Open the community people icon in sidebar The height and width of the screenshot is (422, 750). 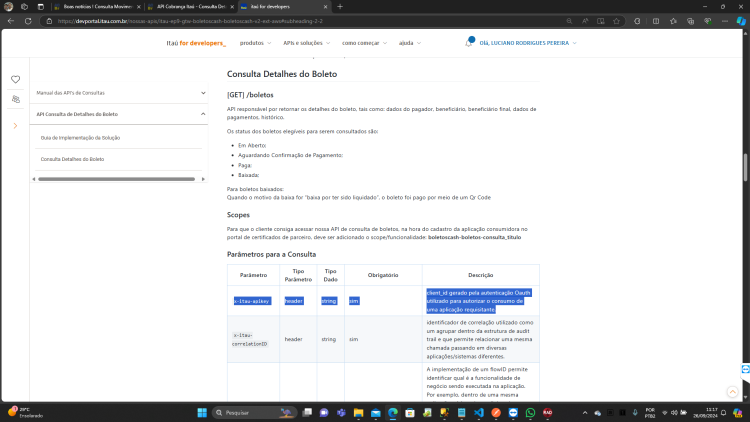click(x=16, y=99)
